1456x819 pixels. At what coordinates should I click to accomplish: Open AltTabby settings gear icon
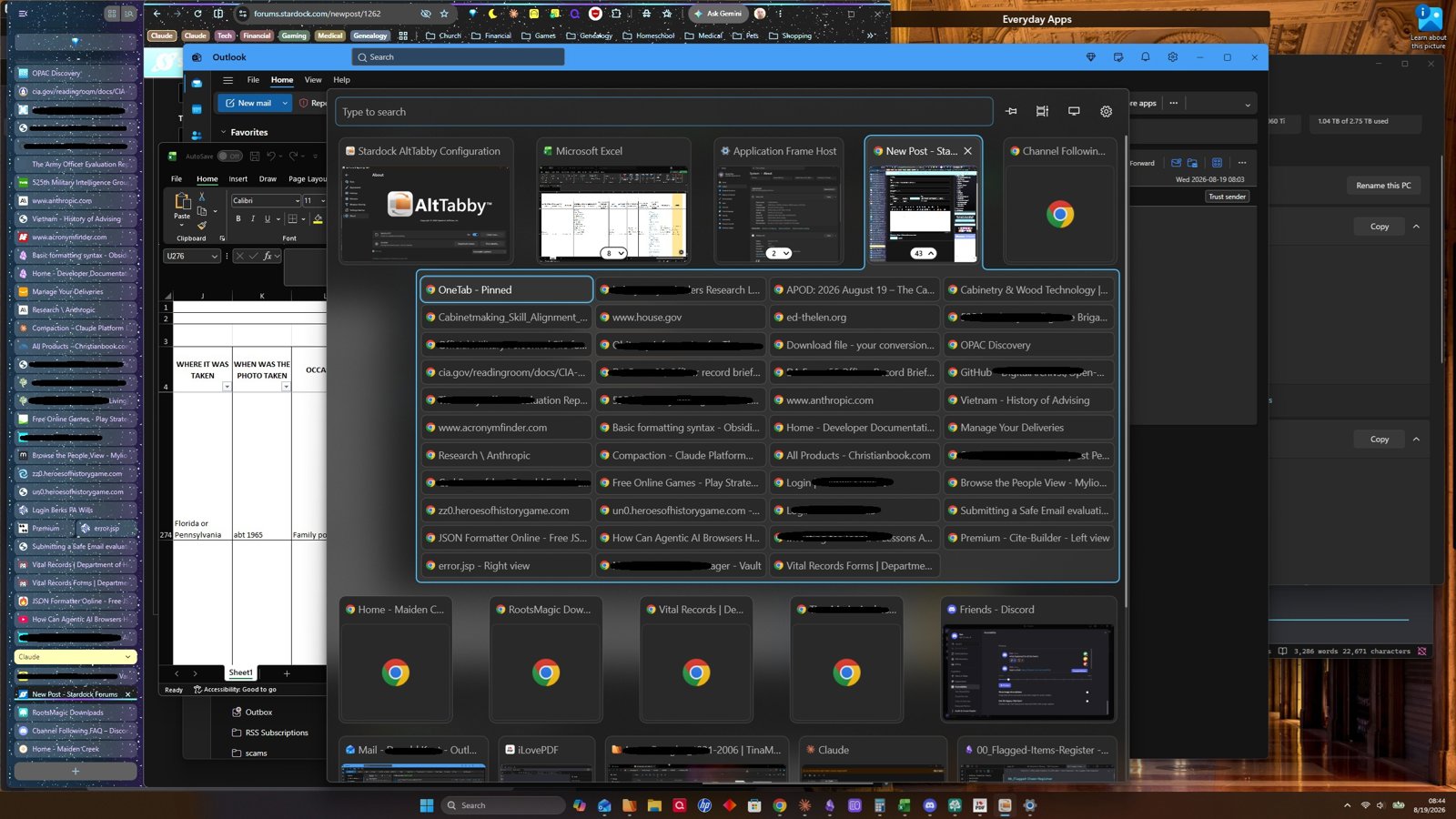click(x=1106, y=111)
